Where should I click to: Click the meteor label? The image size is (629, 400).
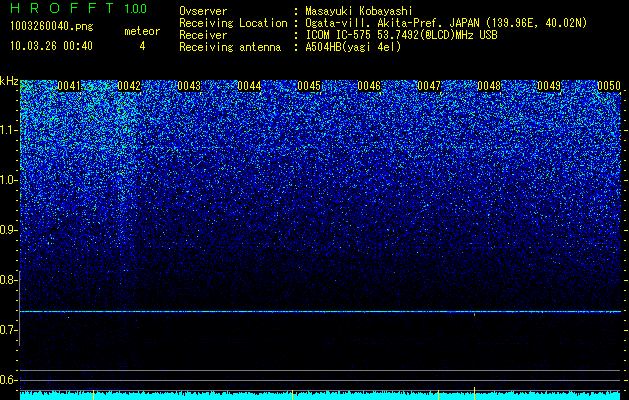pyautogui.click(x=142, y=31)
